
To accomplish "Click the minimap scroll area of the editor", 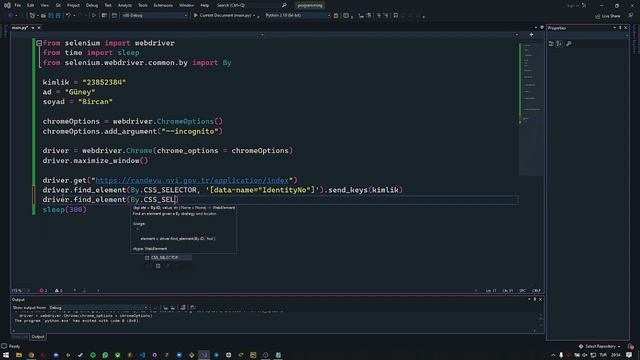I will point(531,108).
